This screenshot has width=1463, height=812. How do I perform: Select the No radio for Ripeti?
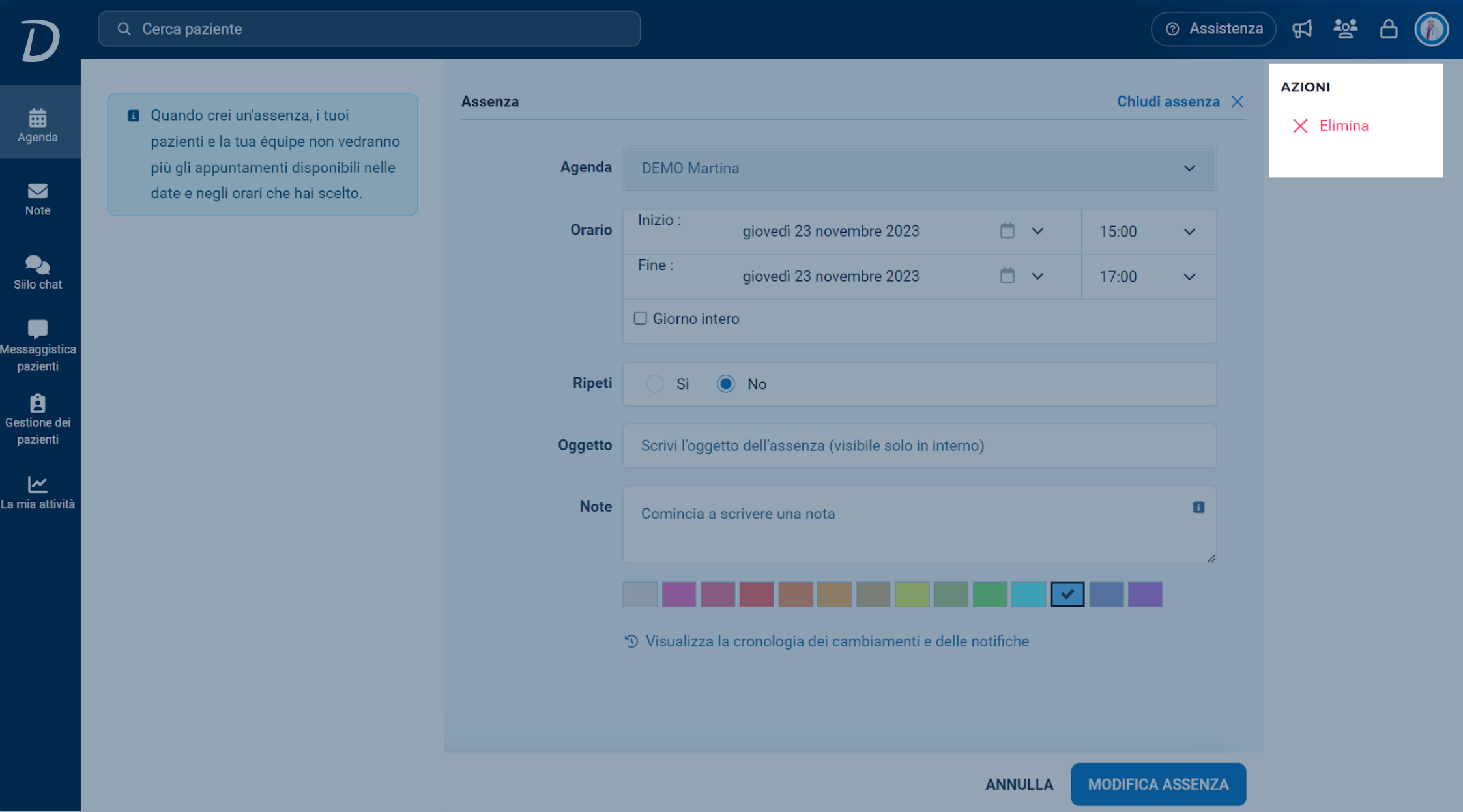(726, 384)
